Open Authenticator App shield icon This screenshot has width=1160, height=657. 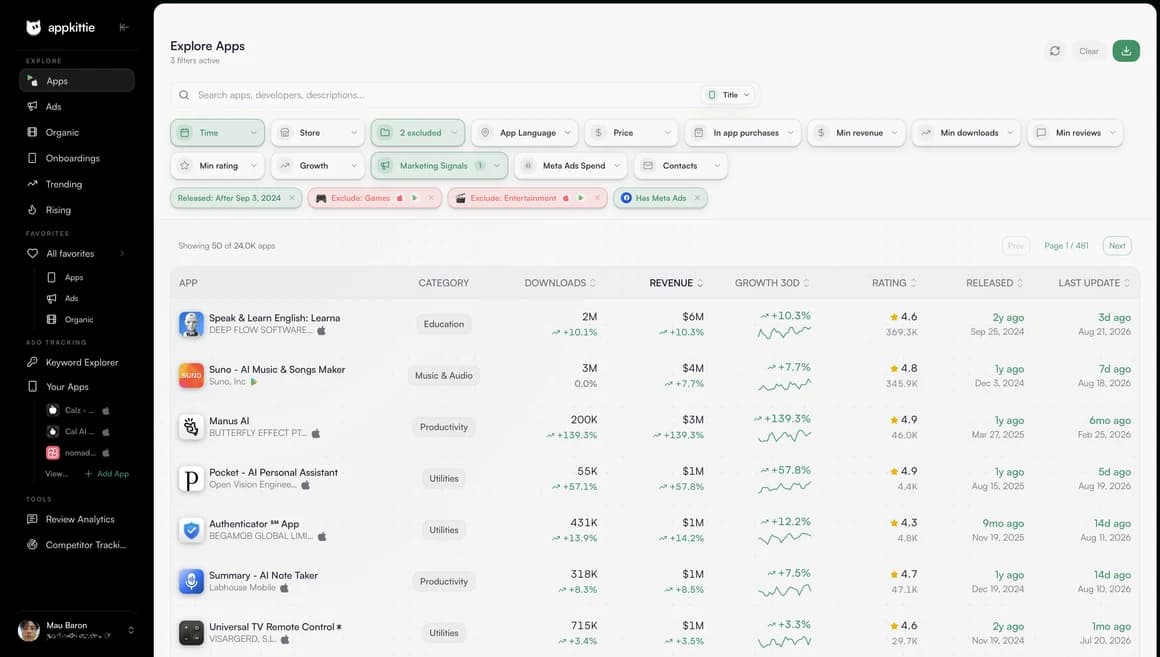192,530
